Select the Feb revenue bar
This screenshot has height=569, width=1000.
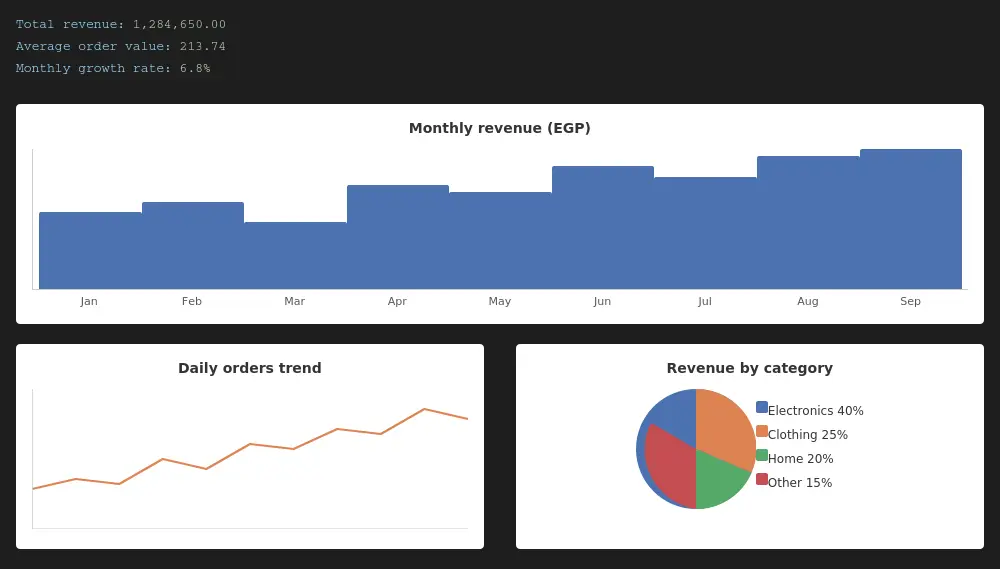[x=193, y=246]
